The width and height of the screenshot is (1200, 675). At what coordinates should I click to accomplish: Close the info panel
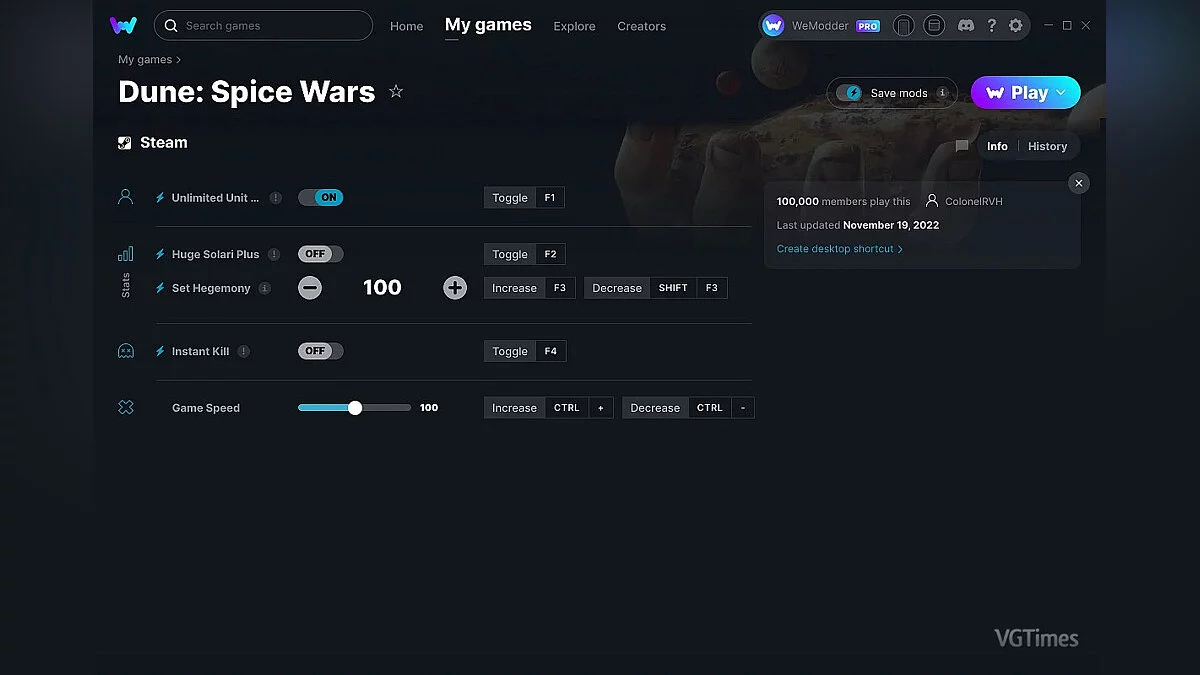1078,183
